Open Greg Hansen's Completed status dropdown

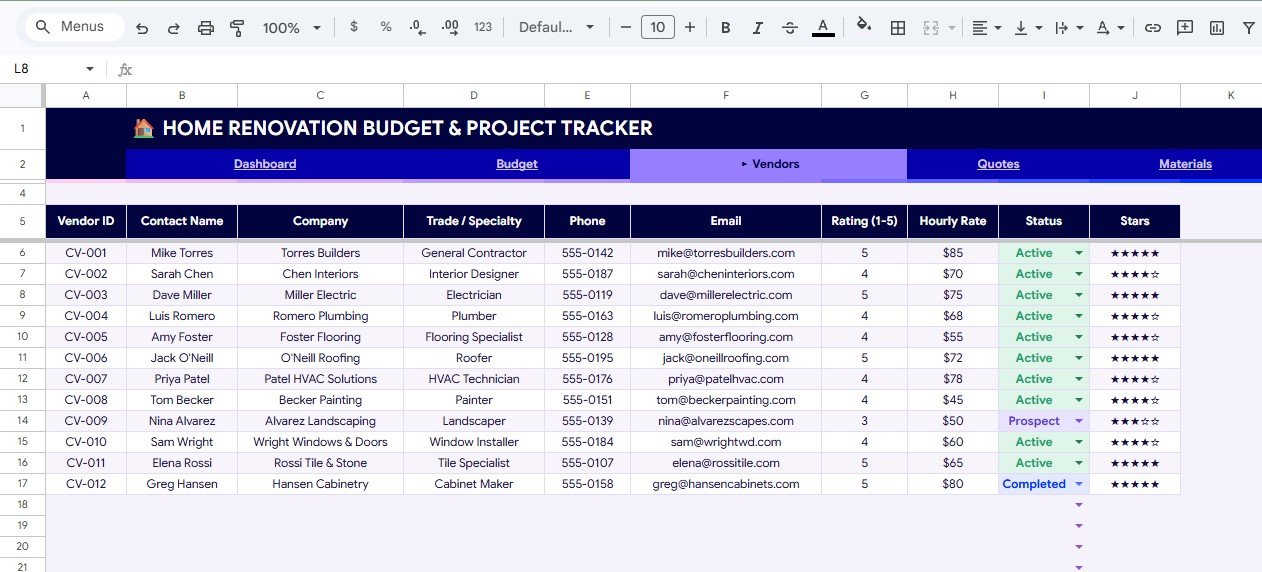point(1079,484)
